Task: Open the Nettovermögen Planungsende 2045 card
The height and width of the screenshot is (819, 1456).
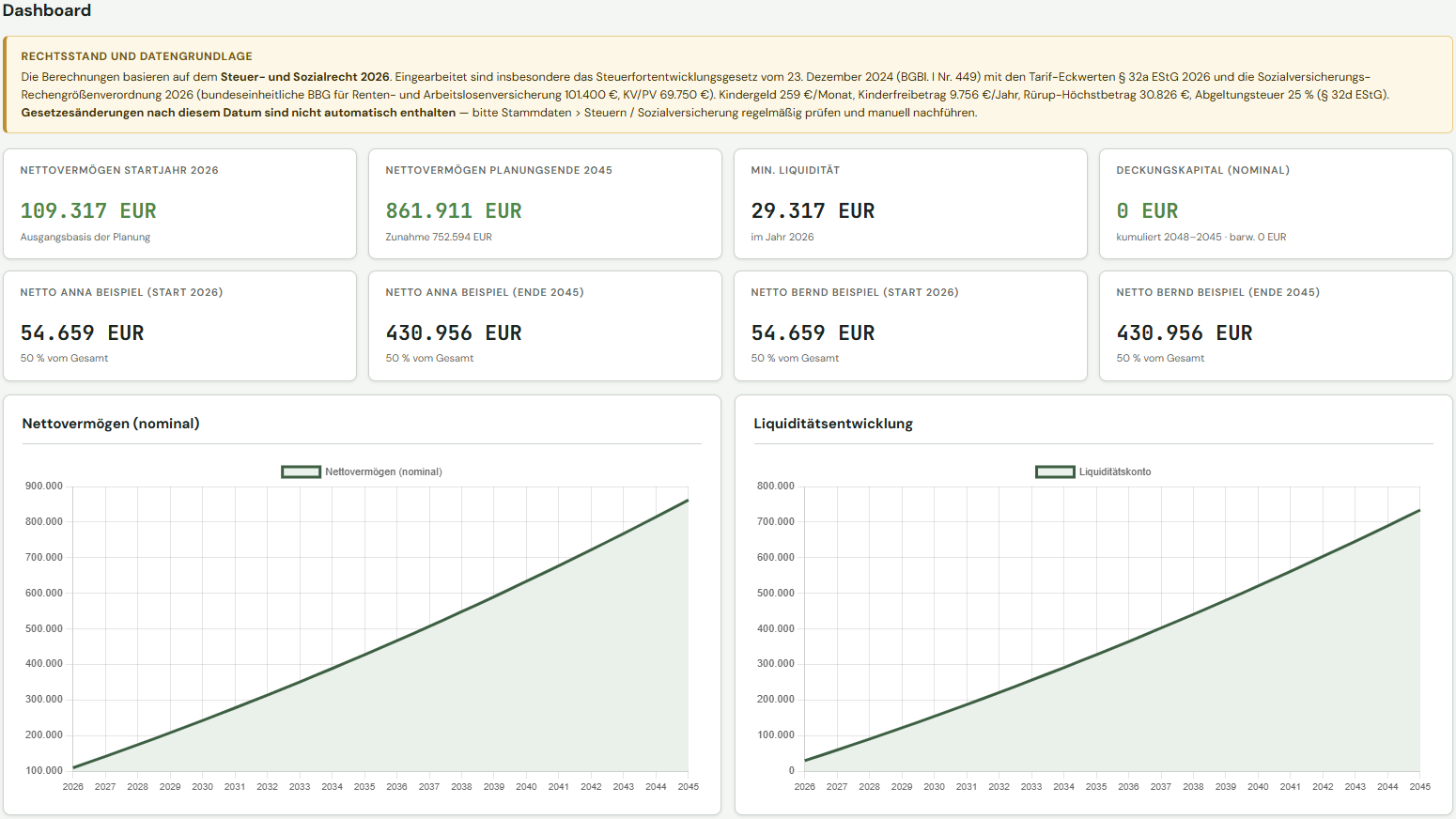Action: 545,204
